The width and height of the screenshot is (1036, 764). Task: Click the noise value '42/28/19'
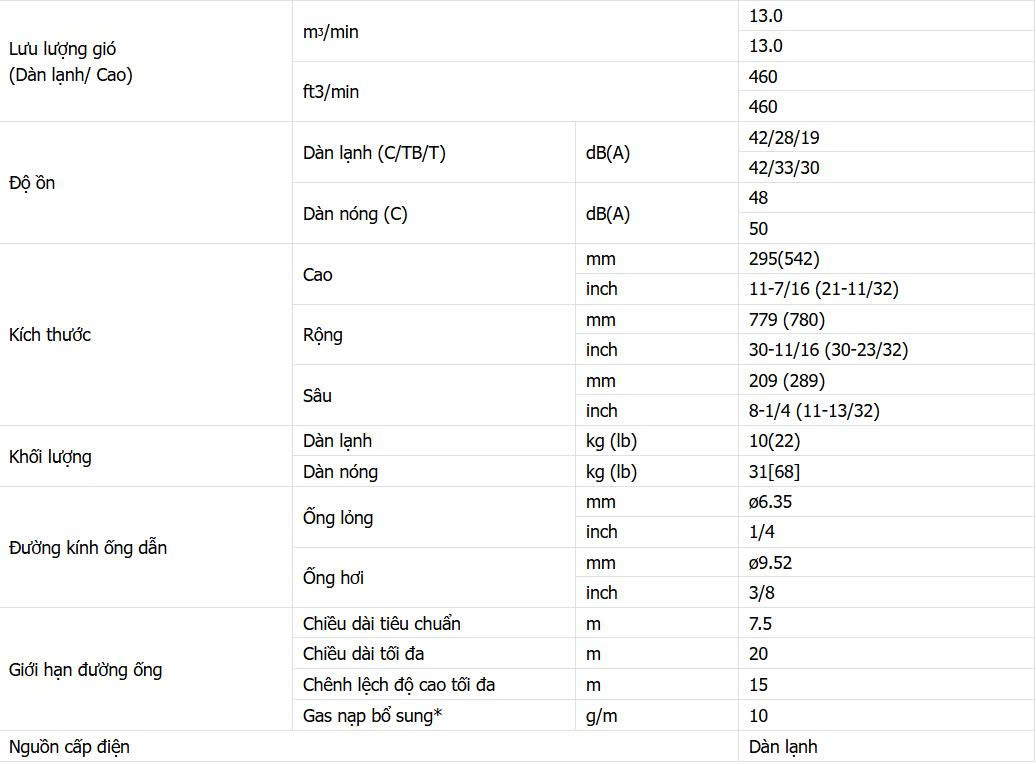tap(784, 138)
